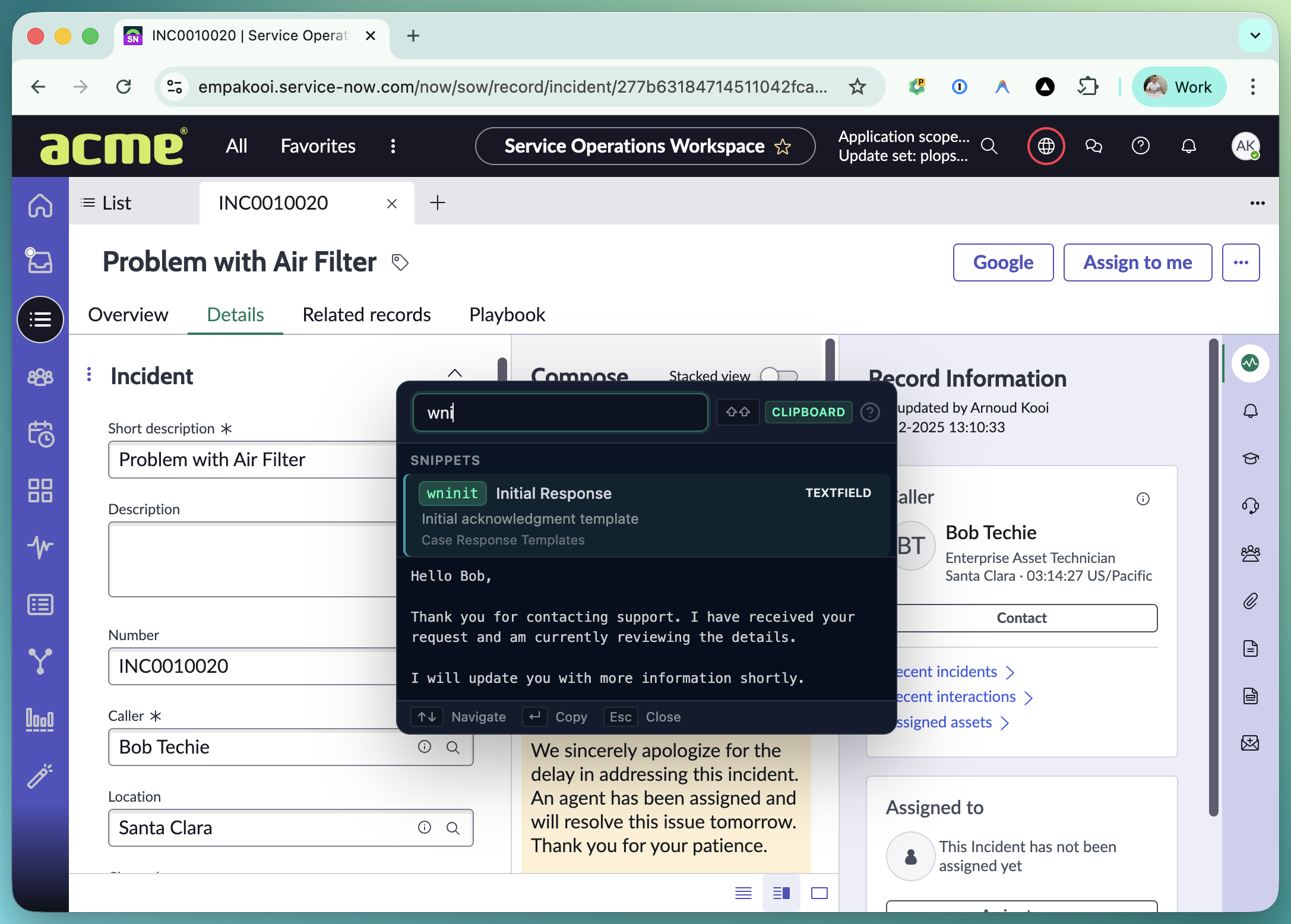Open the Favorites menu
This screenshot has width=1291, height=924.
pos(318,145)
